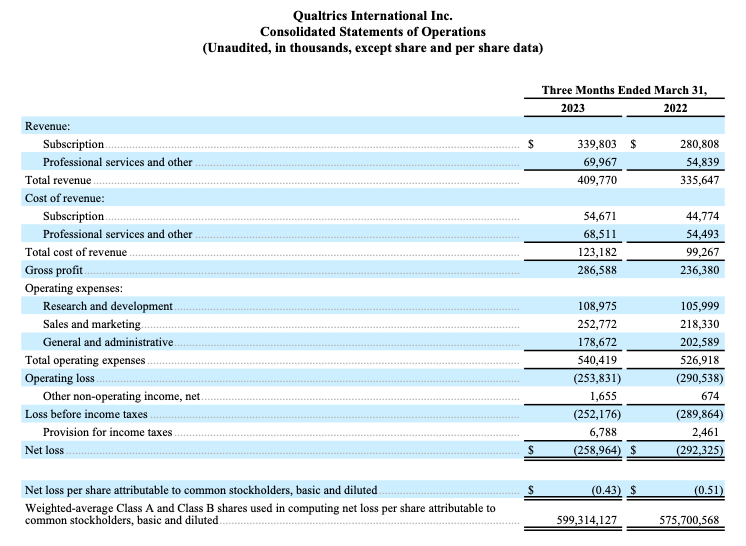Click the 'Cost of revenue:' label
The image size is (746, 546).
click(x=65, y=198)
